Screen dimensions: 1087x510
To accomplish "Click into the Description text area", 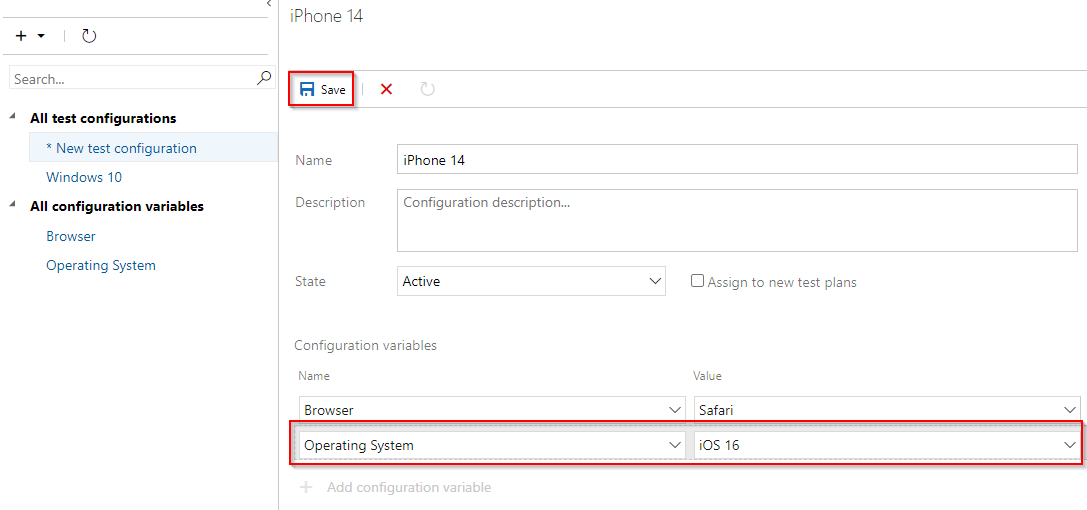I will [737, 220].
